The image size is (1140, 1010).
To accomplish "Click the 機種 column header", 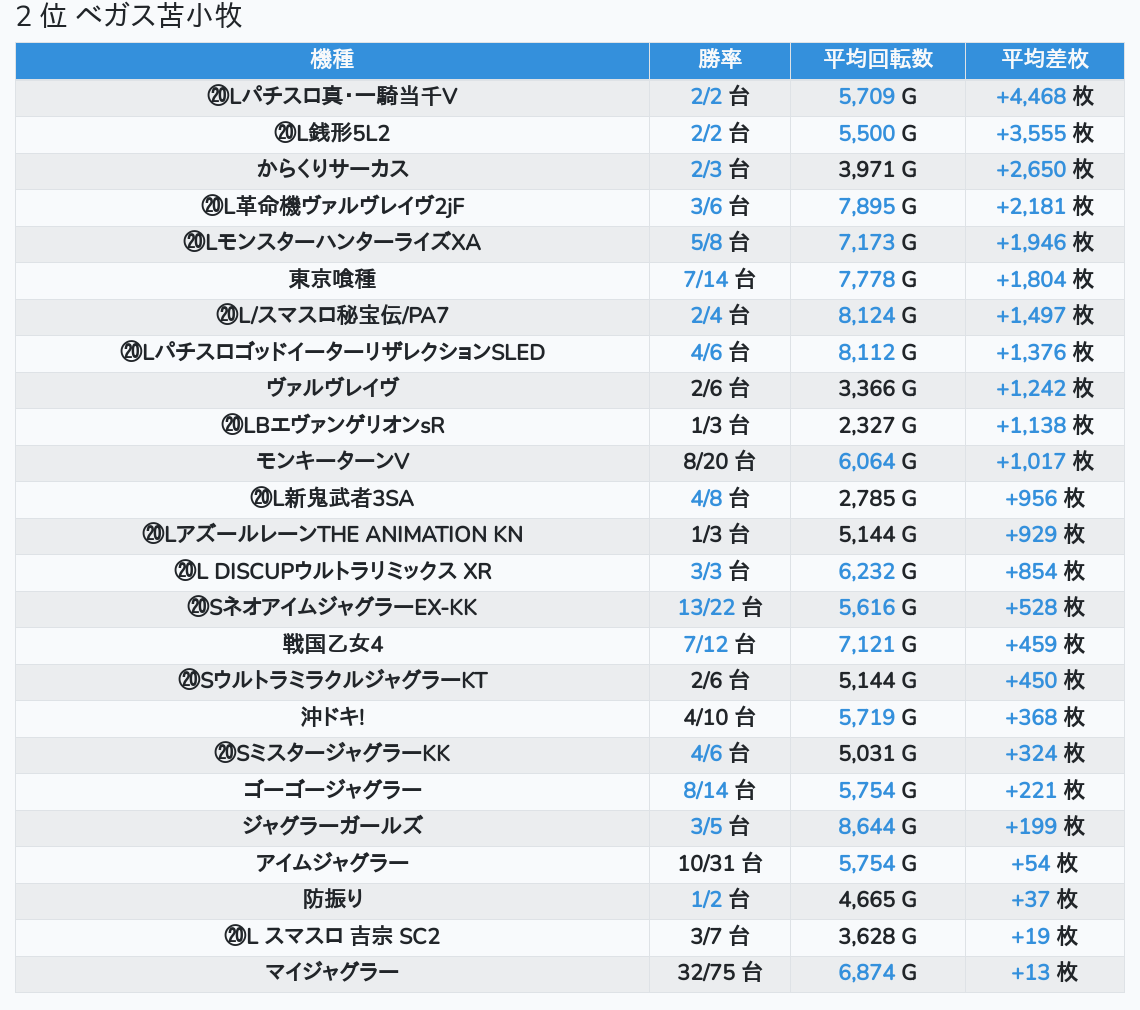I will click(332, 60).
